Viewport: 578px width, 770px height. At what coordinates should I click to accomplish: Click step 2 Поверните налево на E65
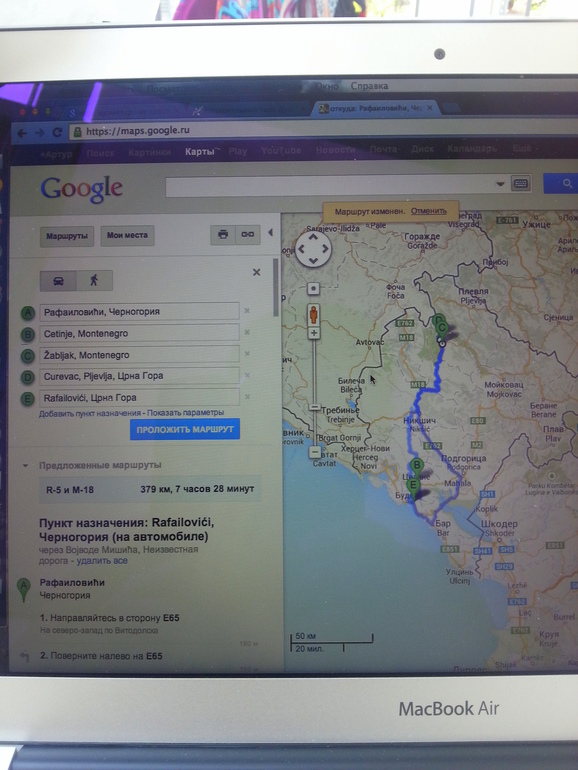pos(101,656)
